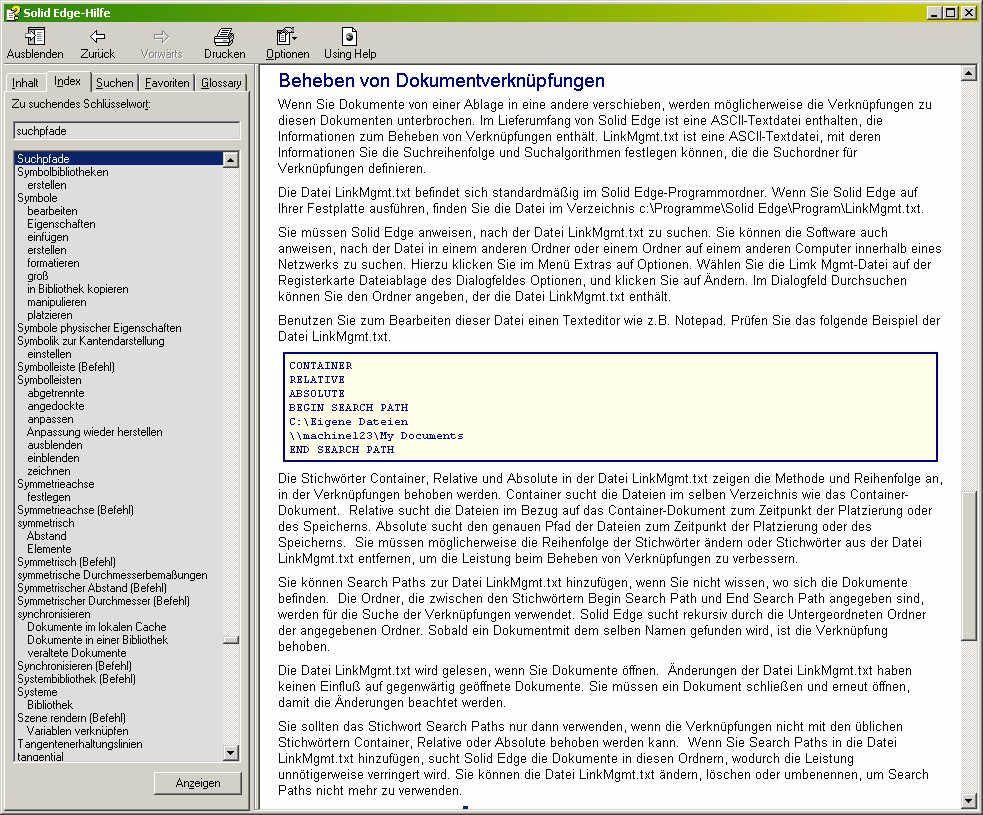Click the heading 'Beheben von Dokumentverknüpfungen'
The image size is (983, 815).
pyautogui.click(x=441, y=80)
